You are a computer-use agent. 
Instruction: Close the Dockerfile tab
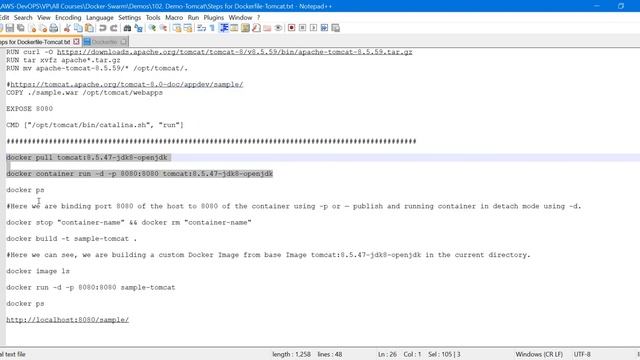click(x=124, y=42)
